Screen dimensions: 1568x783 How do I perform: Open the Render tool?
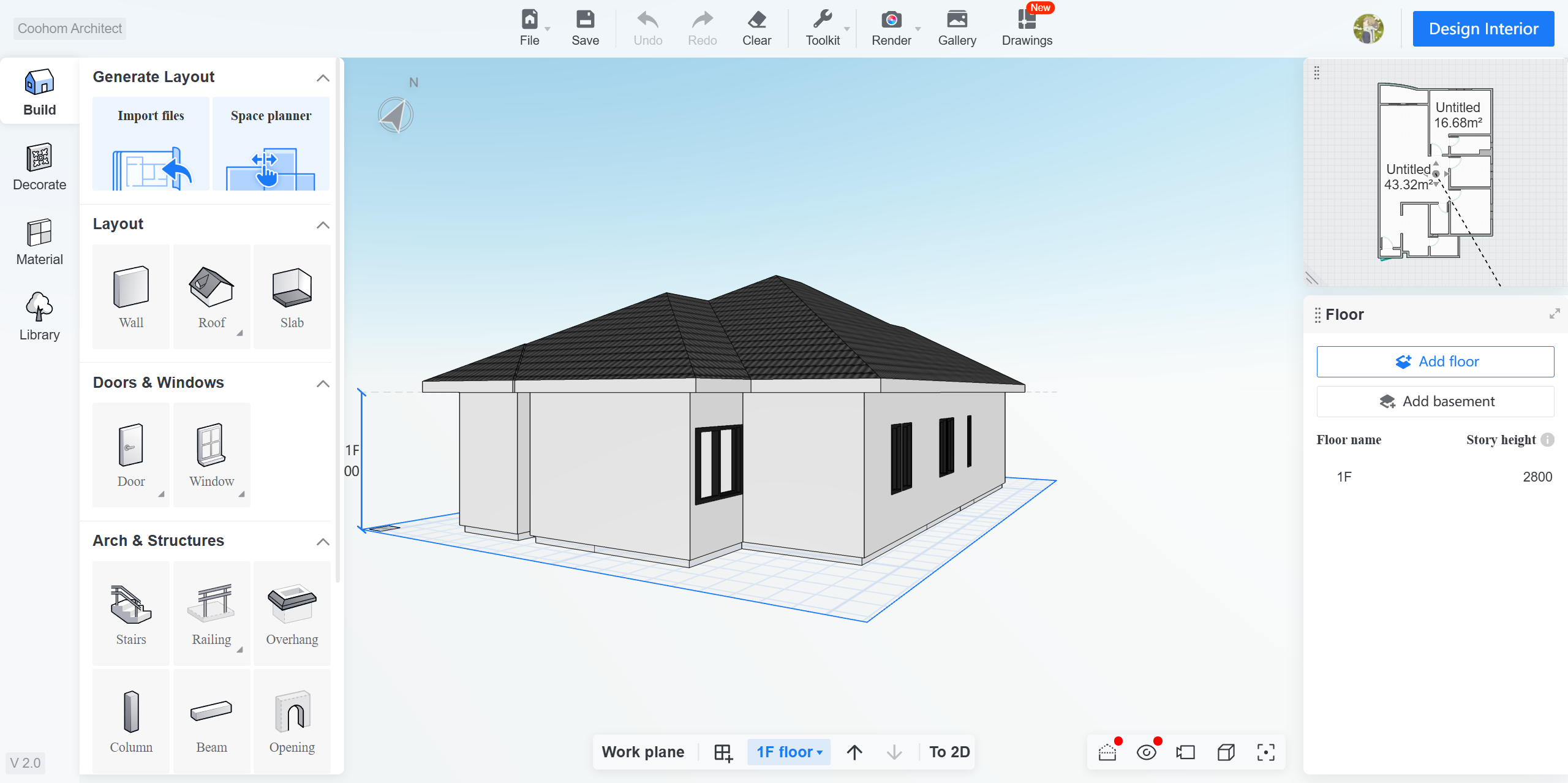[891, 28]
